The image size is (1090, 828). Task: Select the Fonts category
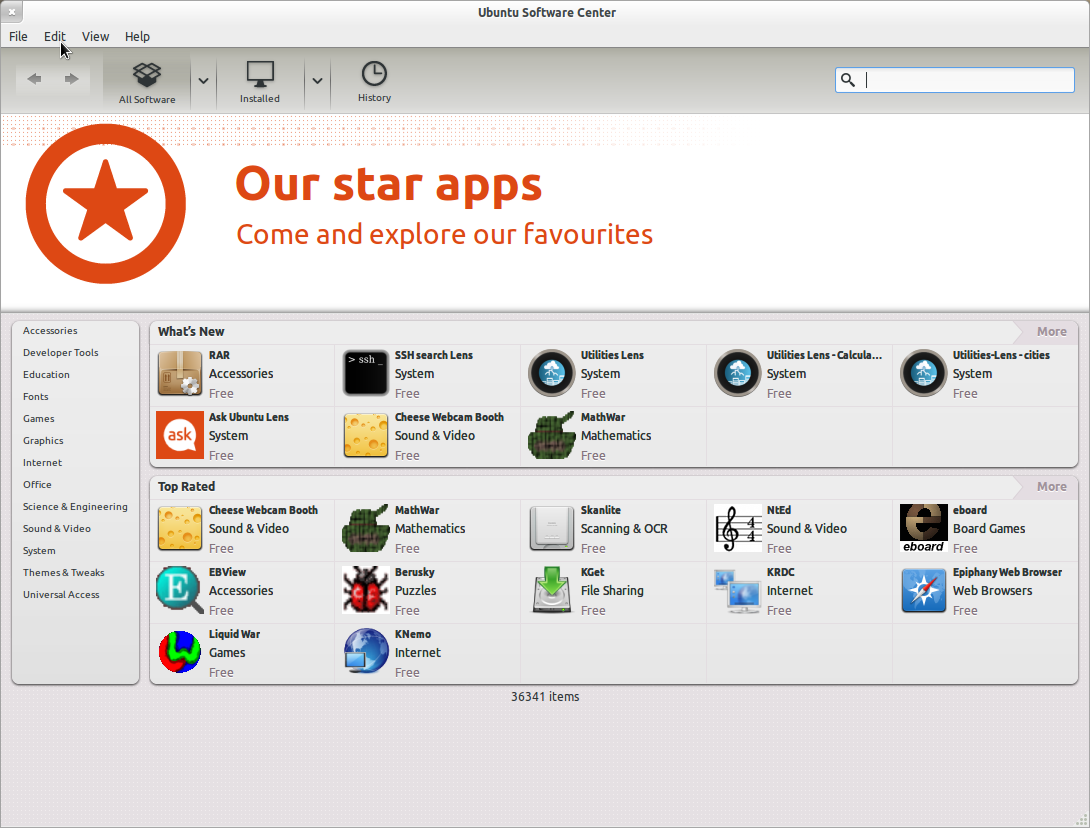[x=35, y=397]
